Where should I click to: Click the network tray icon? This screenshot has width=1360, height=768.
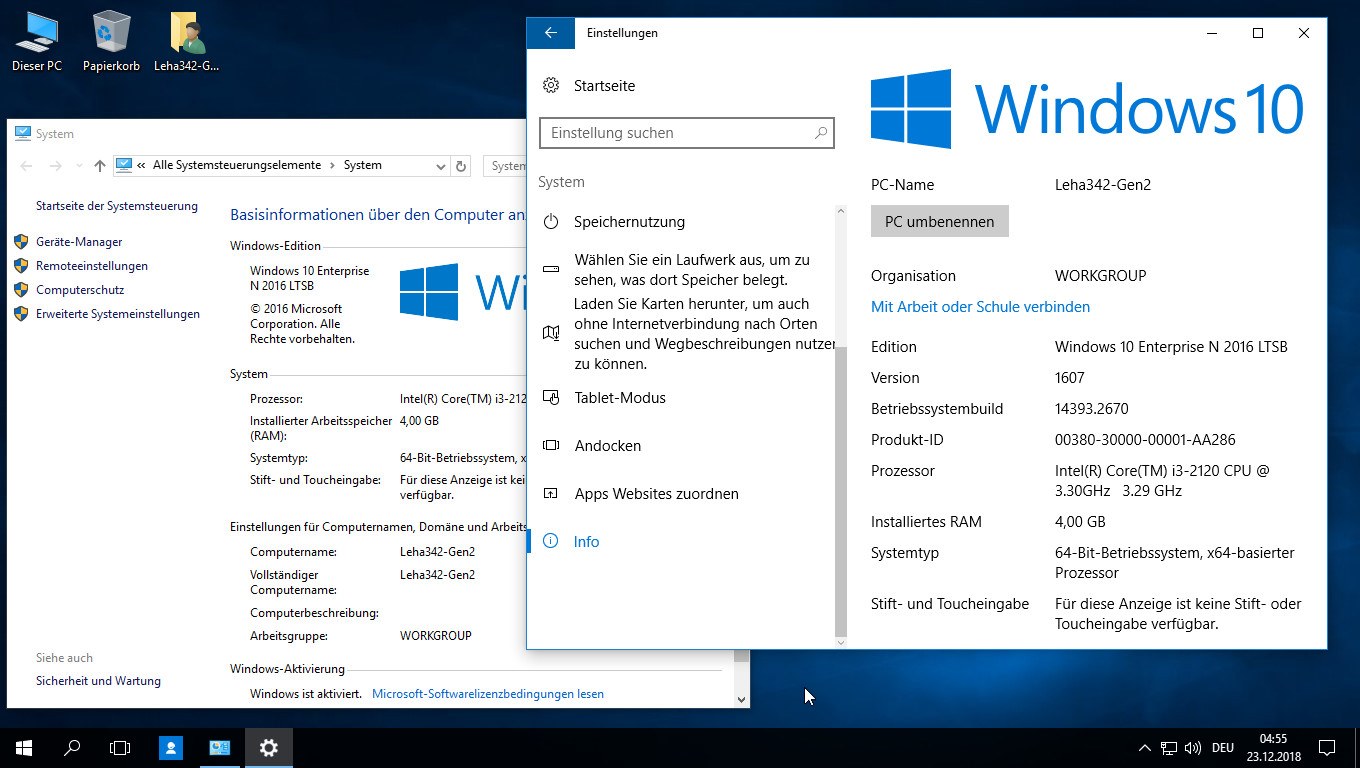[1169, 748]
